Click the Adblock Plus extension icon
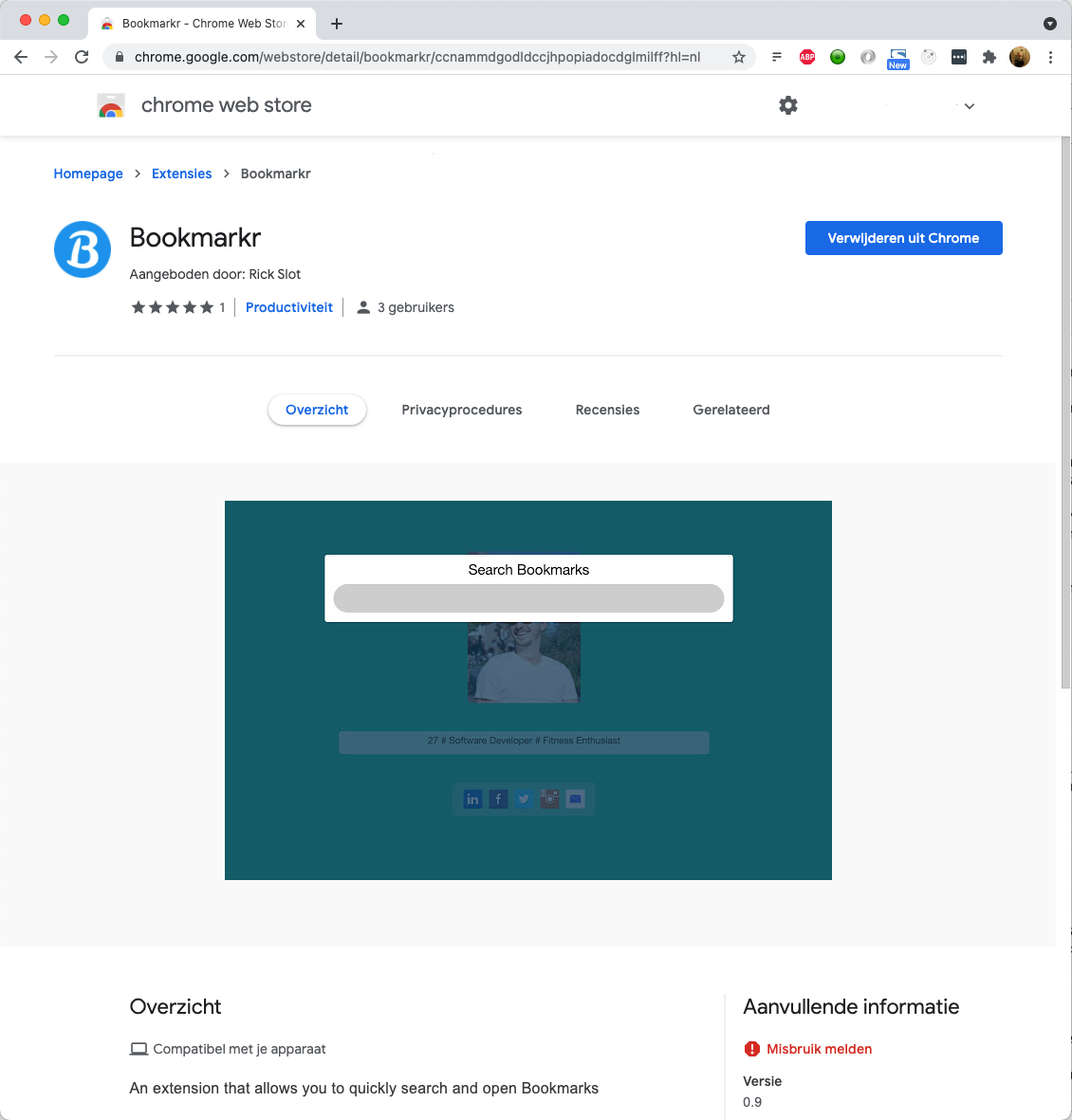 click(807, 57)
